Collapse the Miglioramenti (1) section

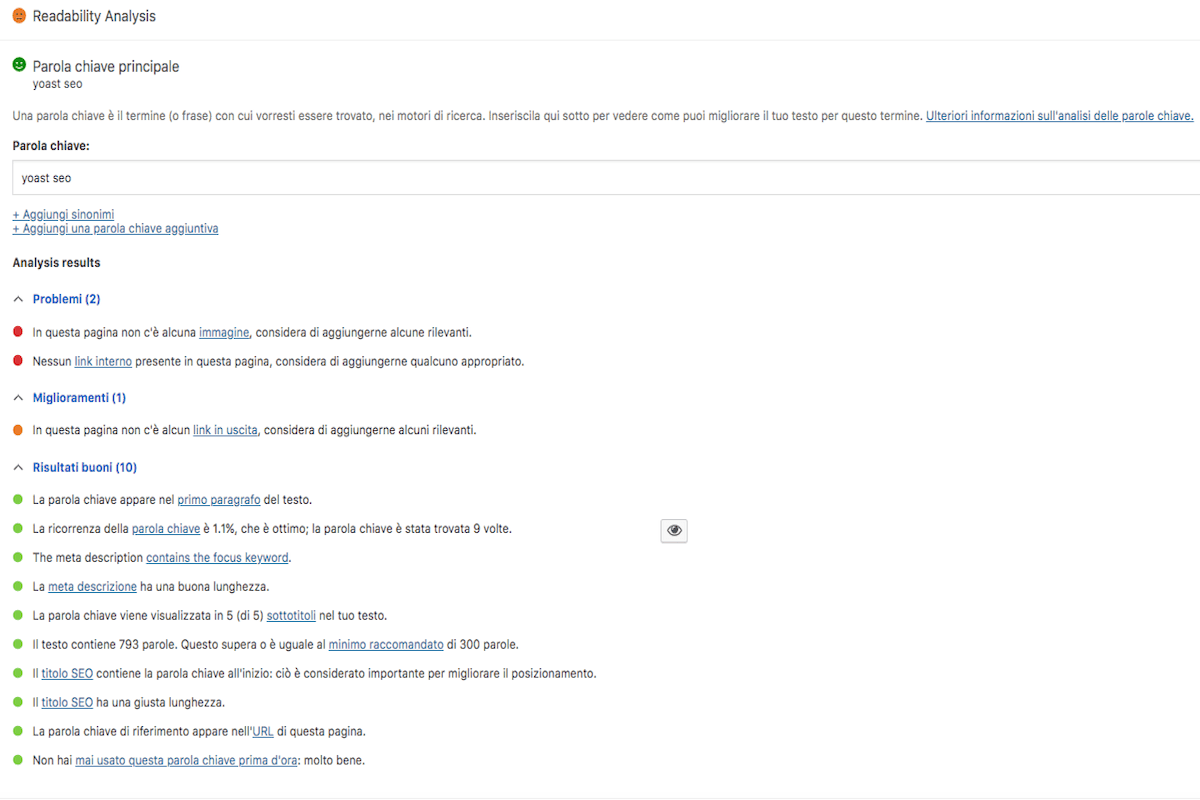point(79,397)
